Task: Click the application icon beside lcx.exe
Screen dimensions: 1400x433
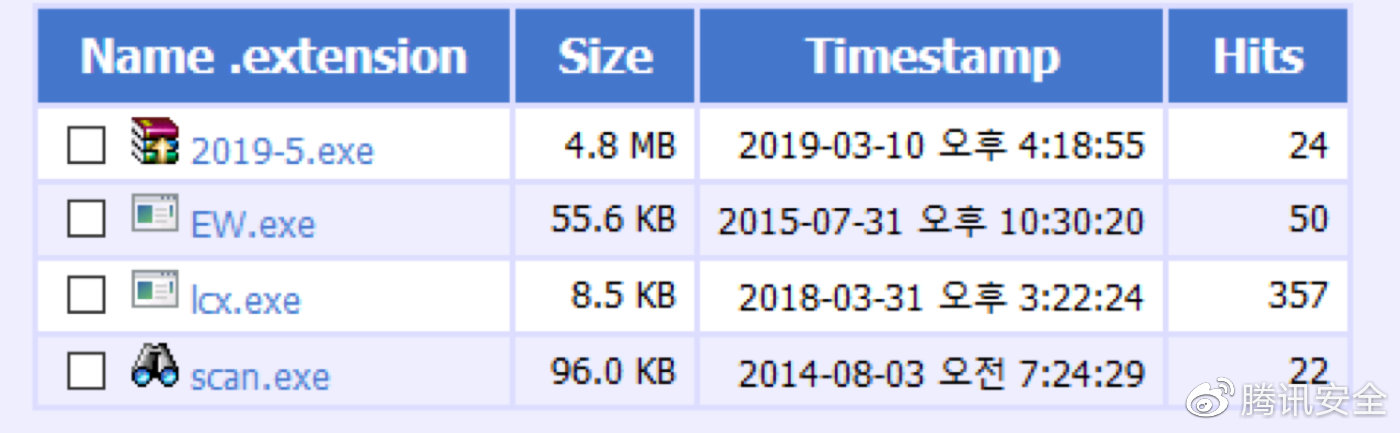Action: point(155,289)
